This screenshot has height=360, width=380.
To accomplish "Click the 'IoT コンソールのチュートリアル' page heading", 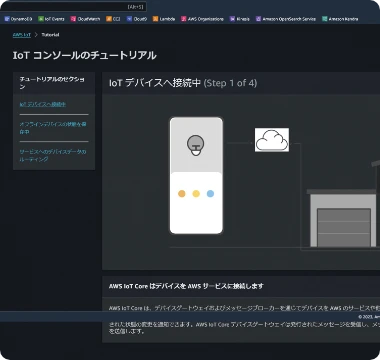I will click(x=85, y=55).
